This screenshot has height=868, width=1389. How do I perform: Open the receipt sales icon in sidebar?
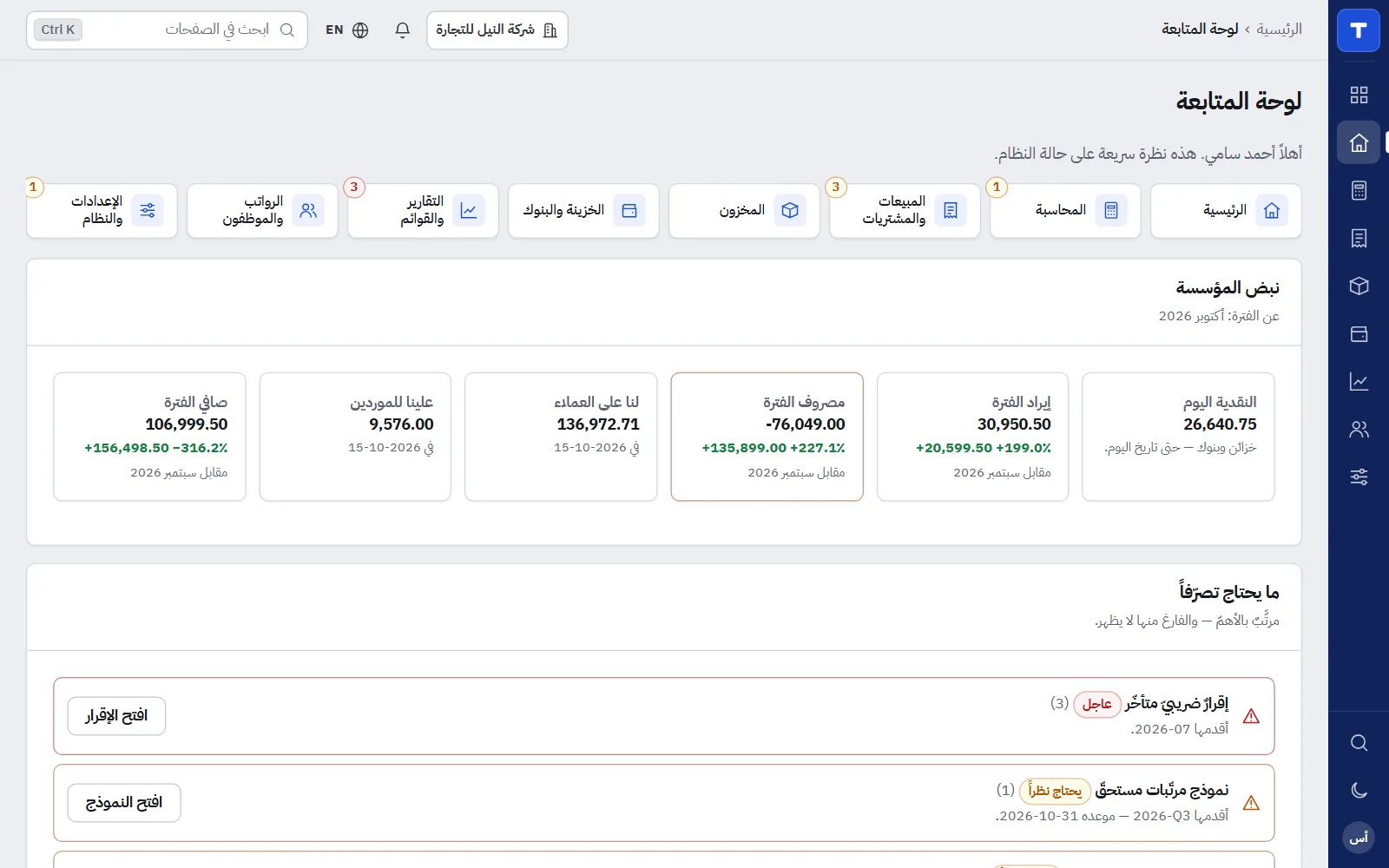[x=1359, y=238]
